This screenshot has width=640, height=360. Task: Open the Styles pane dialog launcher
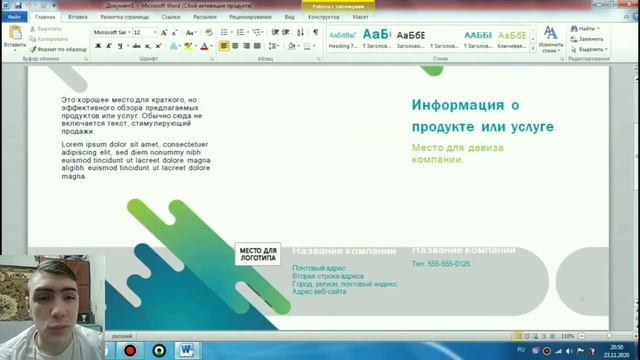[562, 59]
